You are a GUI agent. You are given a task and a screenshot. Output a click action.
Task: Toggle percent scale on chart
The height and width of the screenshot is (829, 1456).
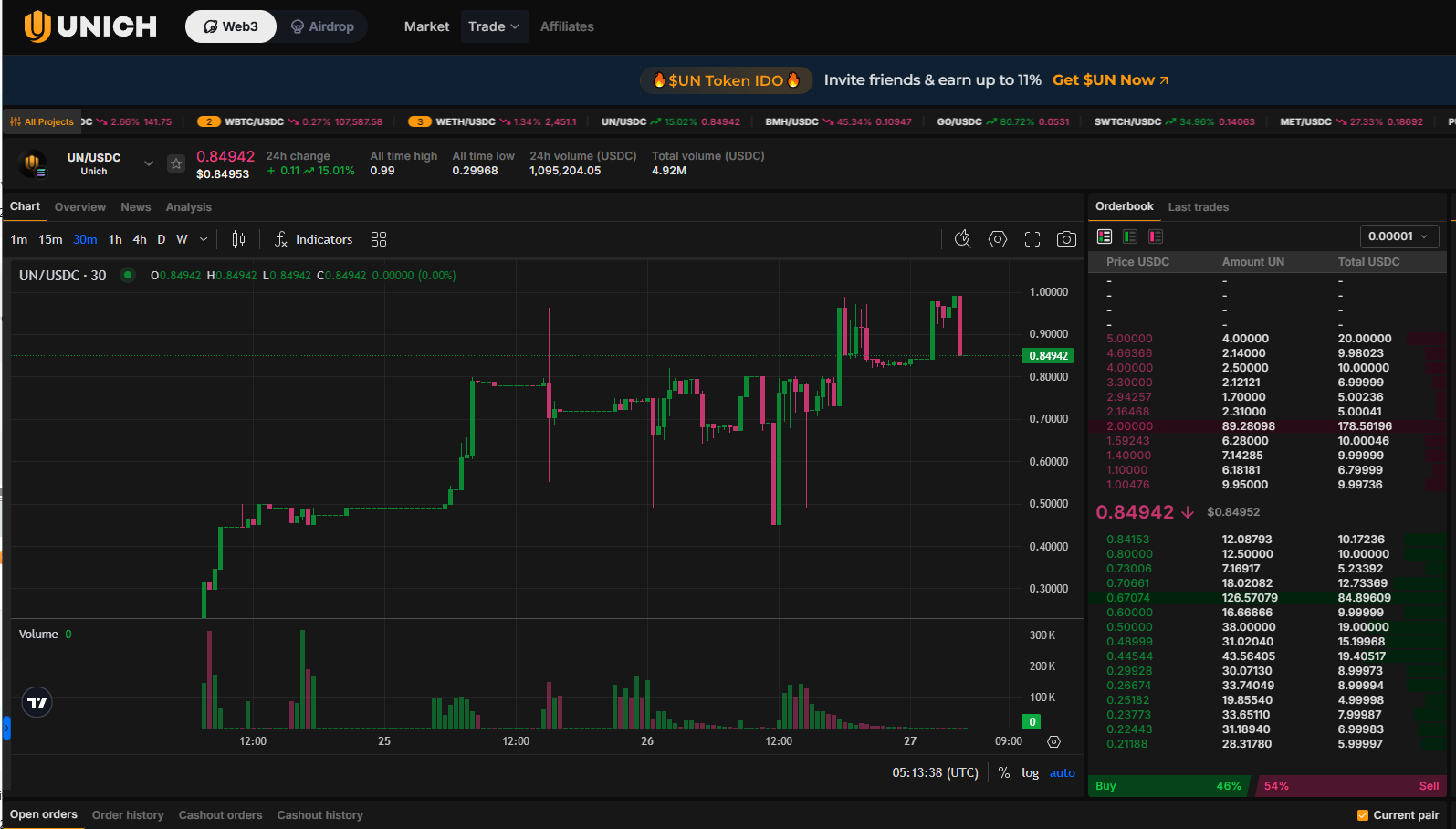(x=1004, y=772)
